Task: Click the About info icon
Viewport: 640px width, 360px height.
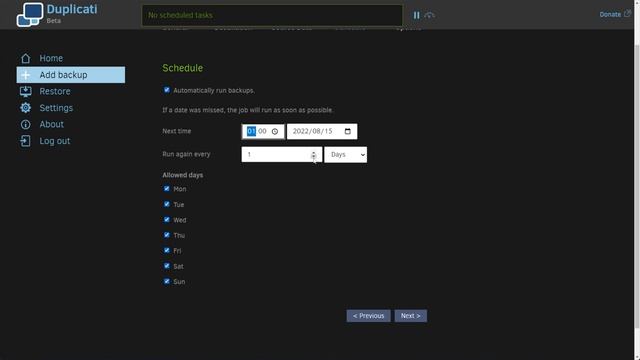Action: [x=25, y=124]
